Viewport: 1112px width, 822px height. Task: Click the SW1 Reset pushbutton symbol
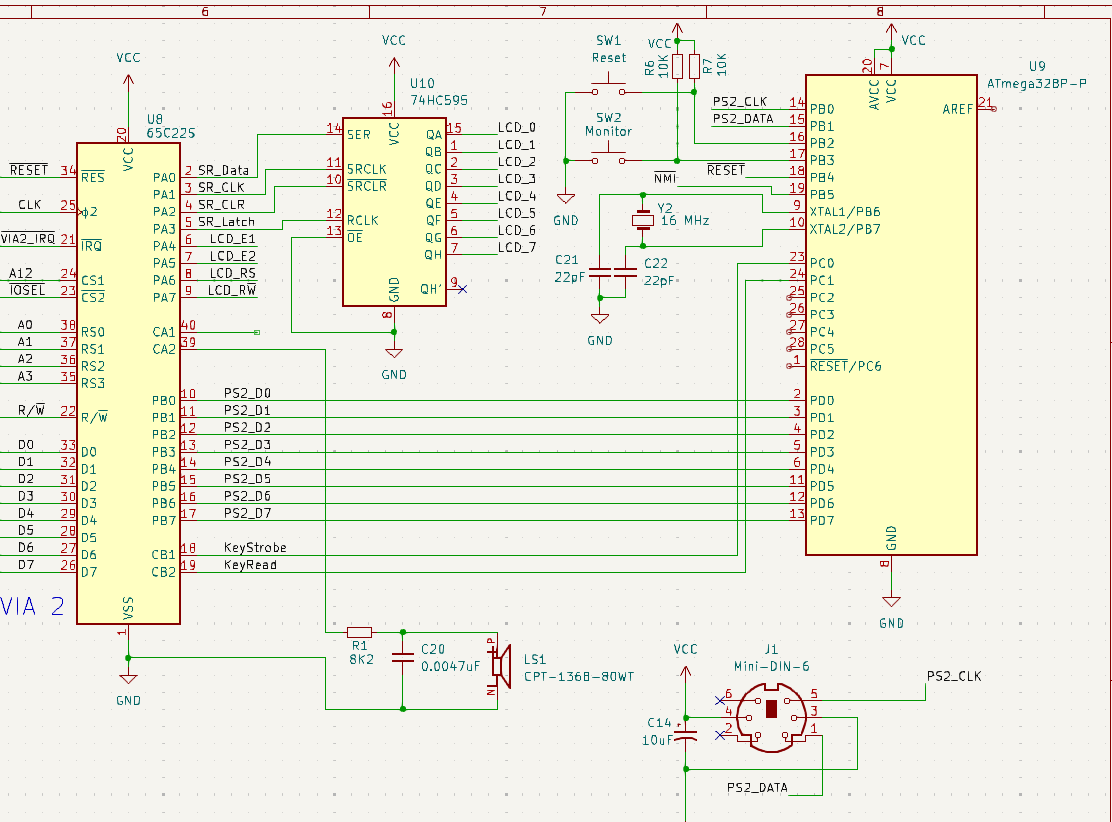coord(608,89)
